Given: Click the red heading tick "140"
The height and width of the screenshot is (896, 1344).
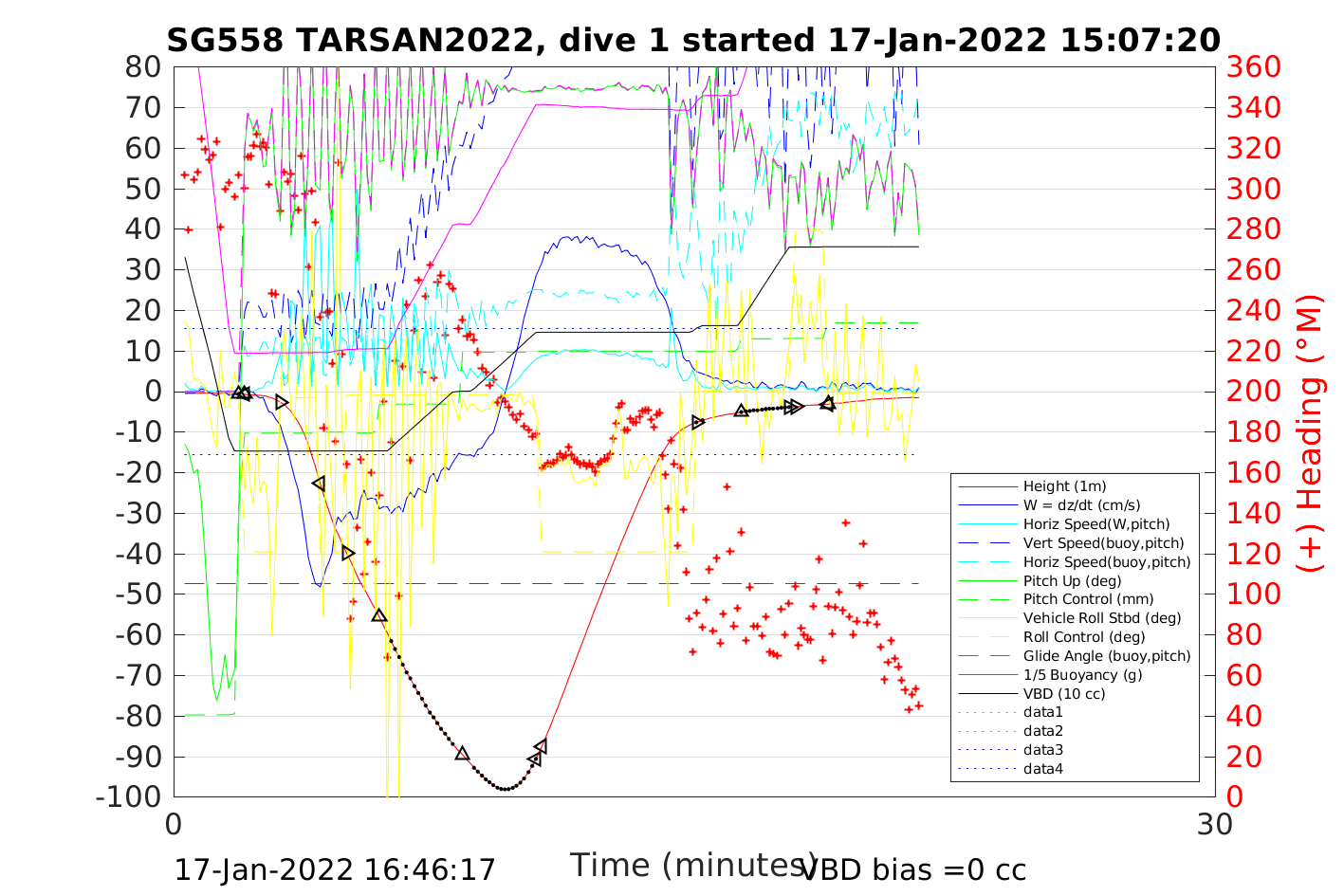Looking at the screenshot, I should pos(1254,513).
